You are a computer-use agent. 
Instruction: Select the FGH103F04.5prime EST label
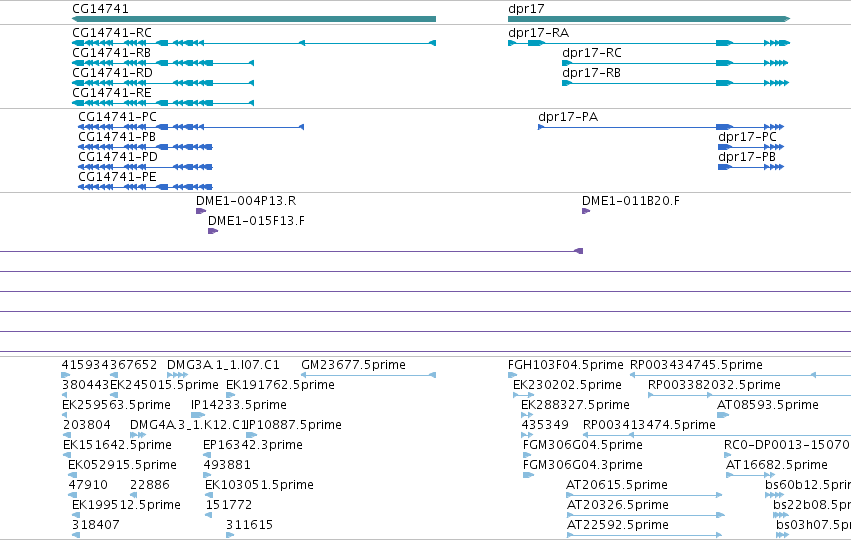click(566, 365)
